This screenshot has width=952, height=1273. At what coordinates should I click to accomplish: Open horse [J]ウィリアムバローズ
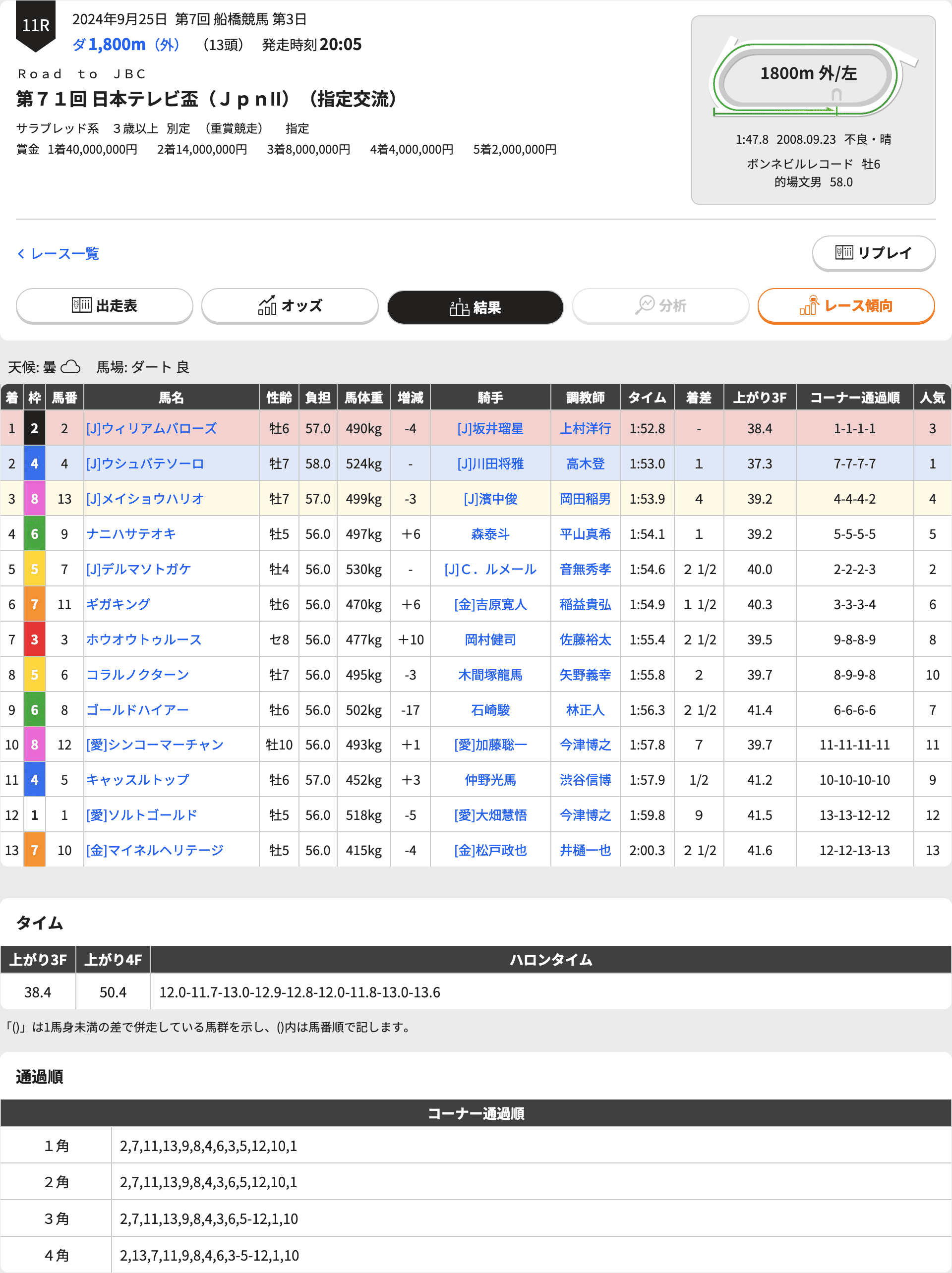click(151, 428)
